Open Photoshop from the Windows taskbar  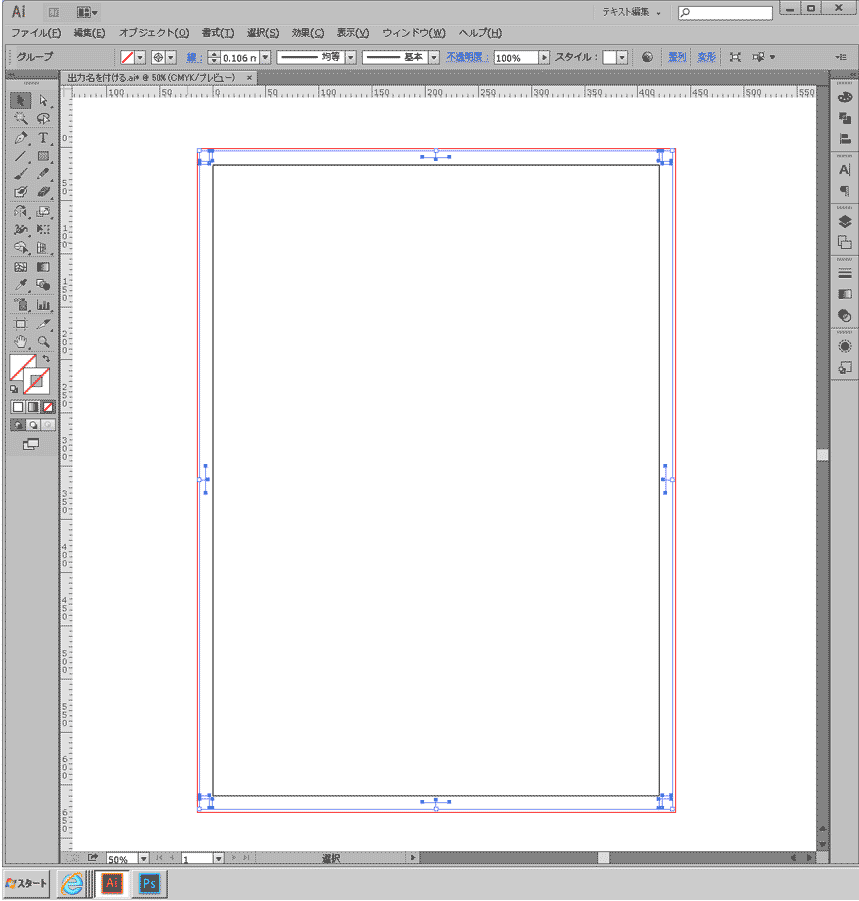[150, 884]
